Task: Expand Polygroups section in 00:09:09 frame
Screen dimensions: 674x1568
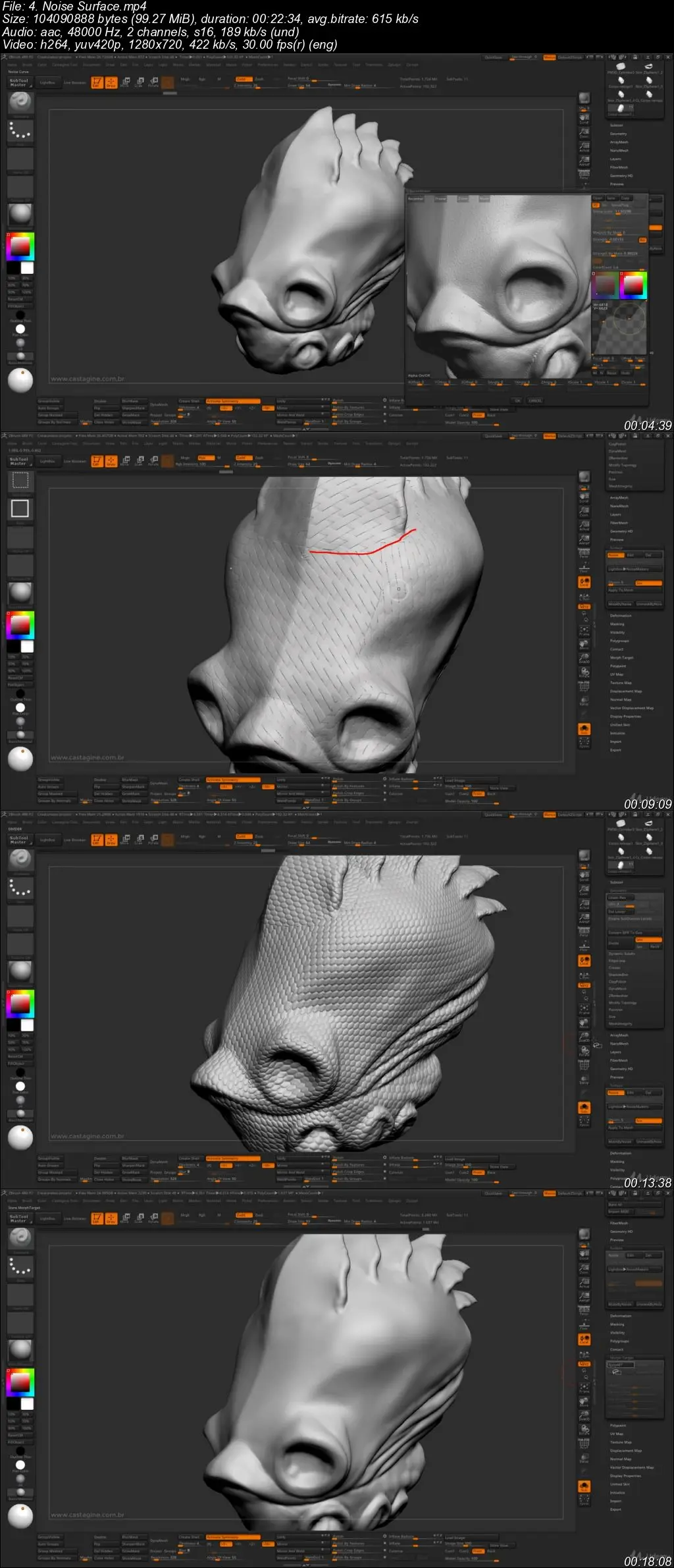Action: pyautogui.click(x=619, y=641)
